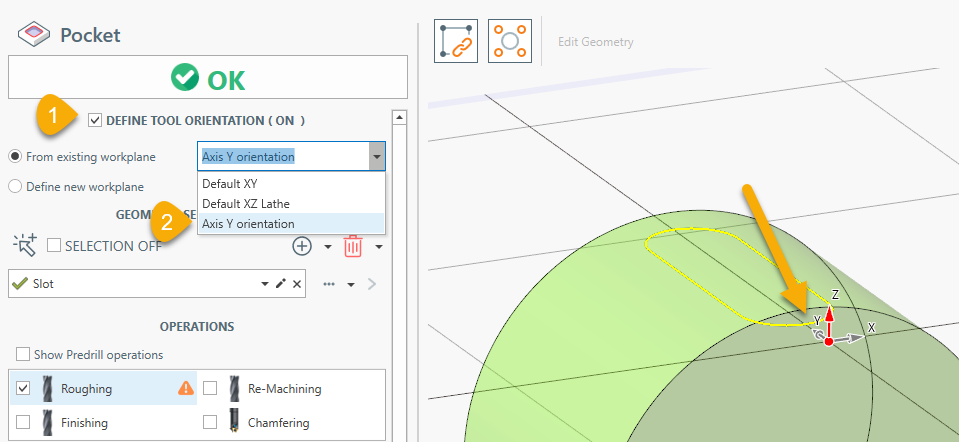Expand the Slot geometry dropdown arrow
Screen dimensions: 959x442
point(265,284)
